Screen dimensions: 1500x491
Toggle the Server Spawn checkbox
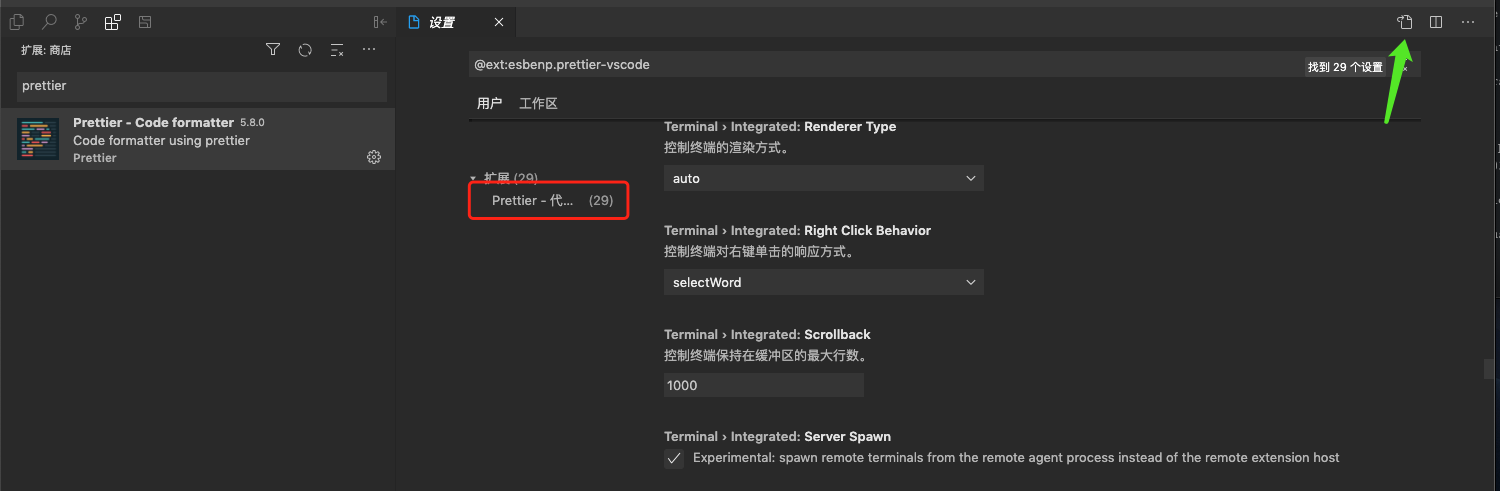point(674,459)
